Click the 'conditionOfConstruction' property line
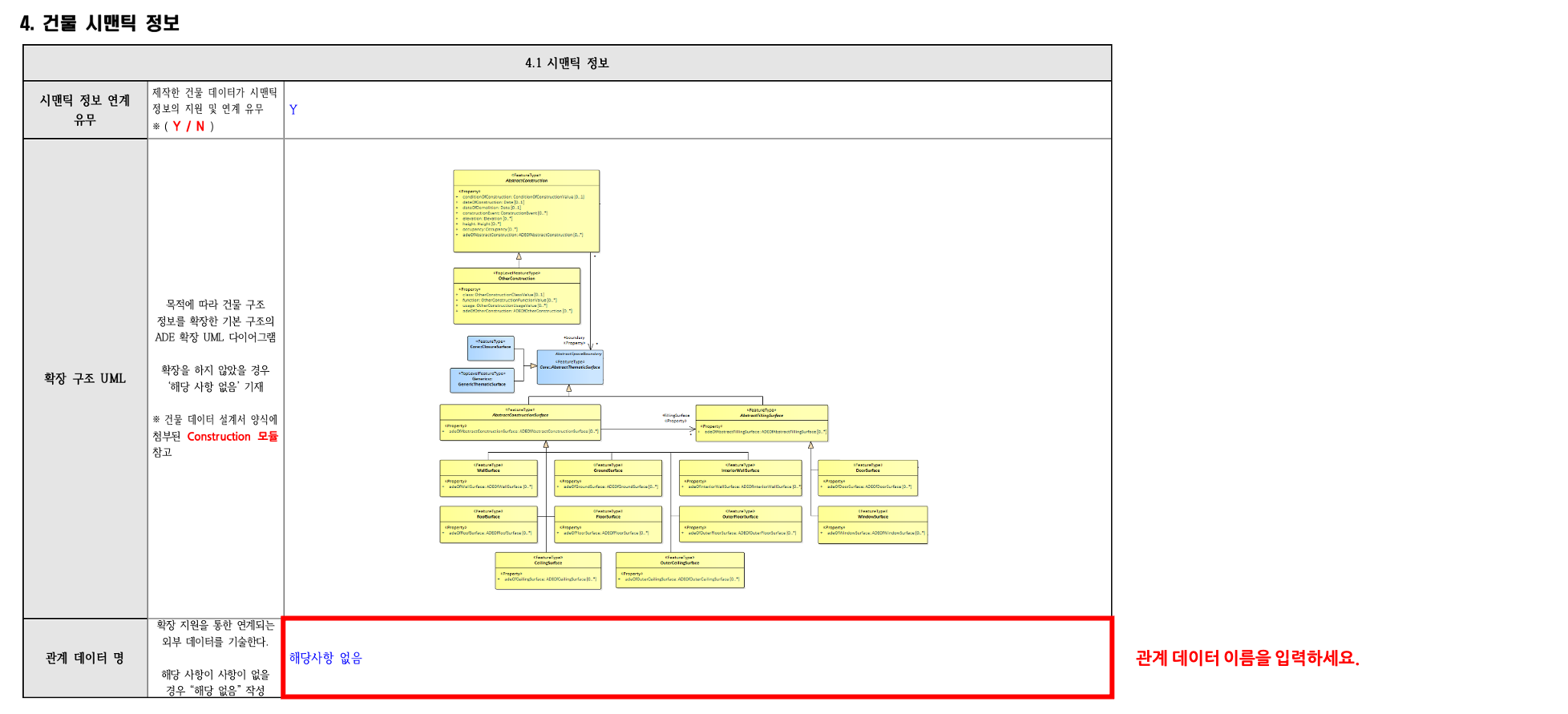This screenshot has width=1568, height=714. tap(523, 196)
